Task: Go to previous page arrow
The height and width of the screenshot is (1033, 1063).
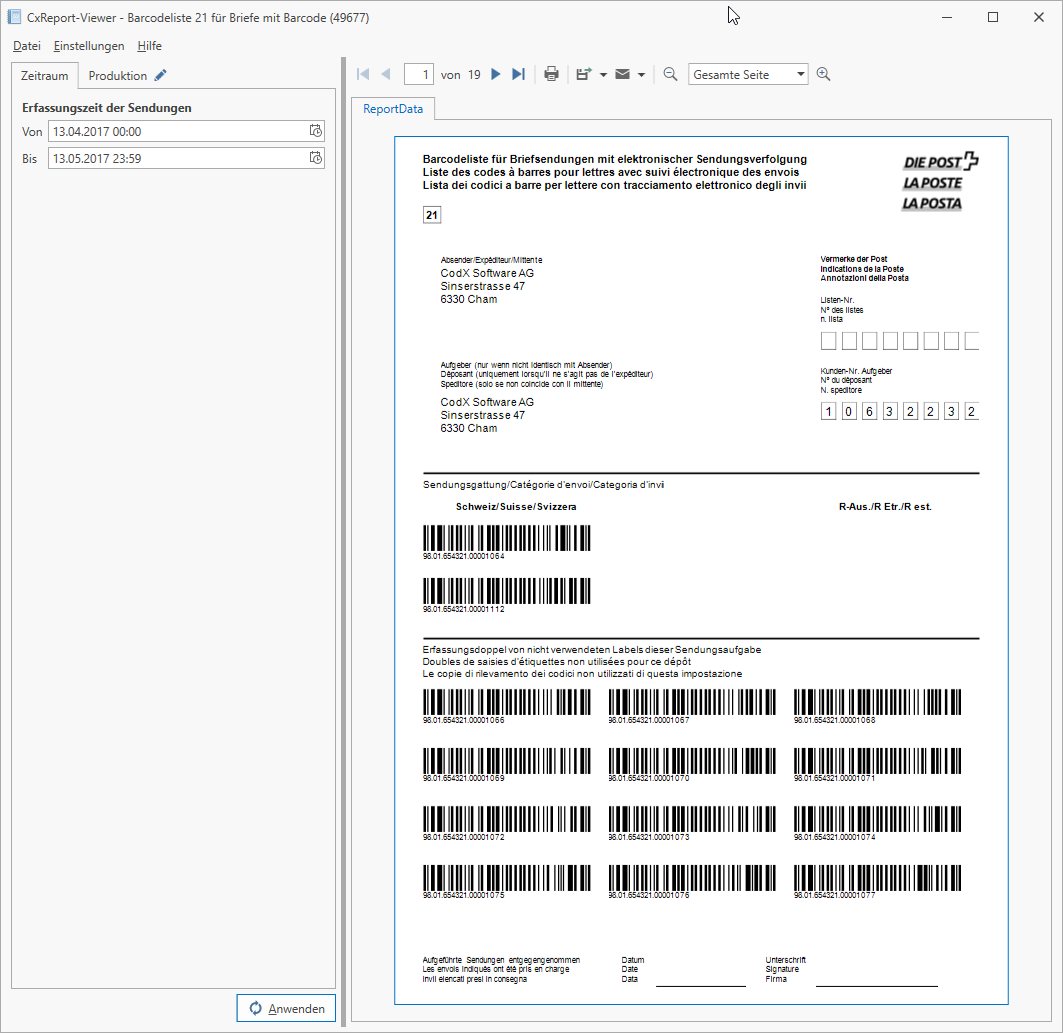Action: tap(386, 75)
